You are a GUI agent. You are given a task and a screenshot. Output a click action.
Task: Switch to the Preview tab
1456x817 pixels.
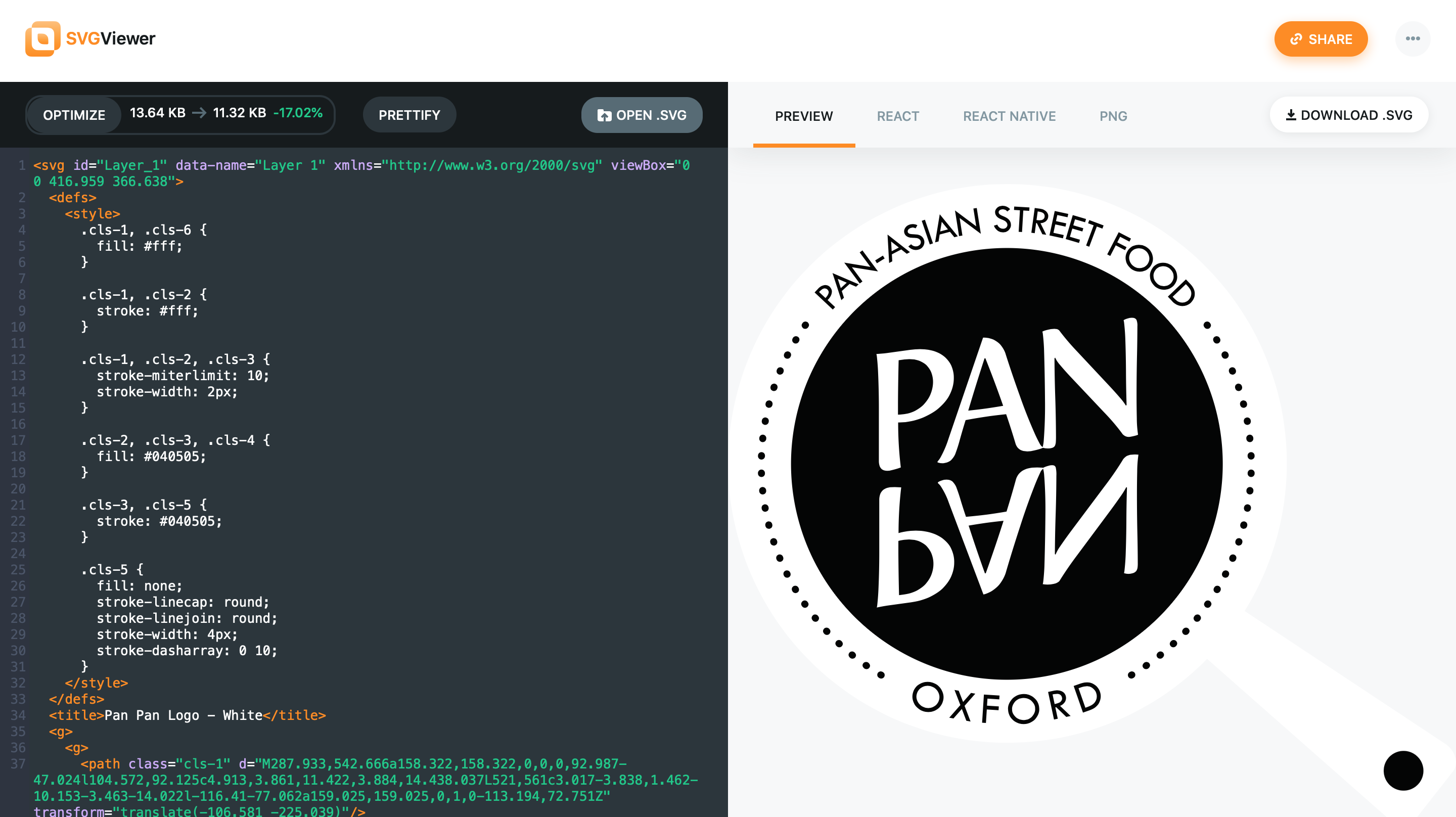(804, 116)
